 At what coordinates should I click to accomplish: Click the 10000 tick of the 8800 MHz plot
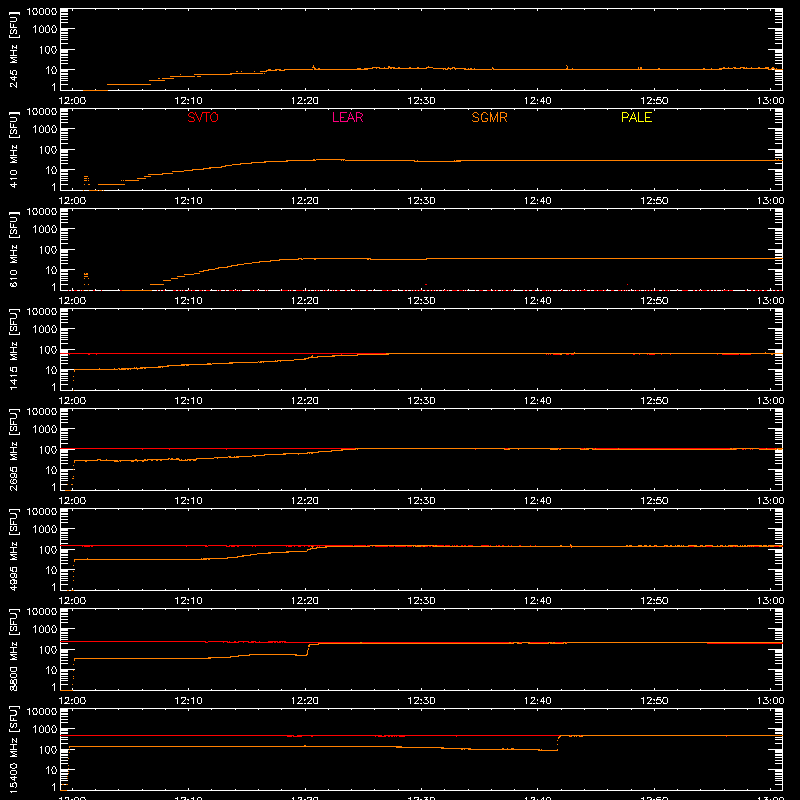[x=42, y=612]
